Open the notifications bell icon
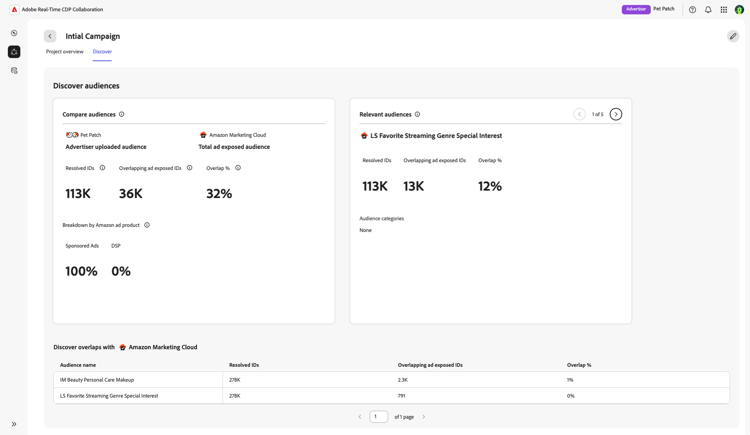 (x=708, y=10)
